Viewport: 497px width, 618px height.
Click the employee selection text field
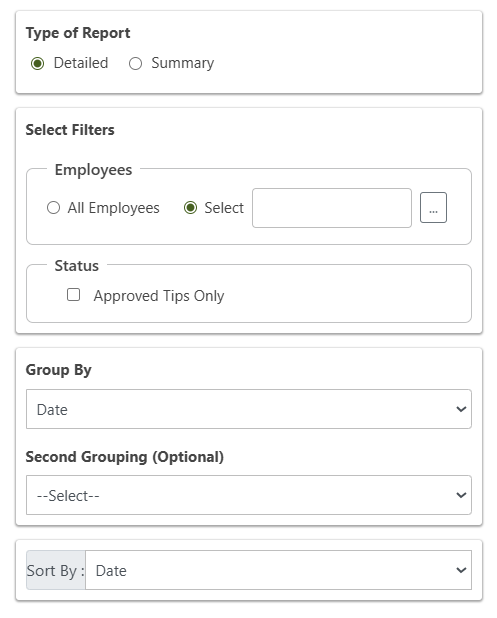point(332,208)
